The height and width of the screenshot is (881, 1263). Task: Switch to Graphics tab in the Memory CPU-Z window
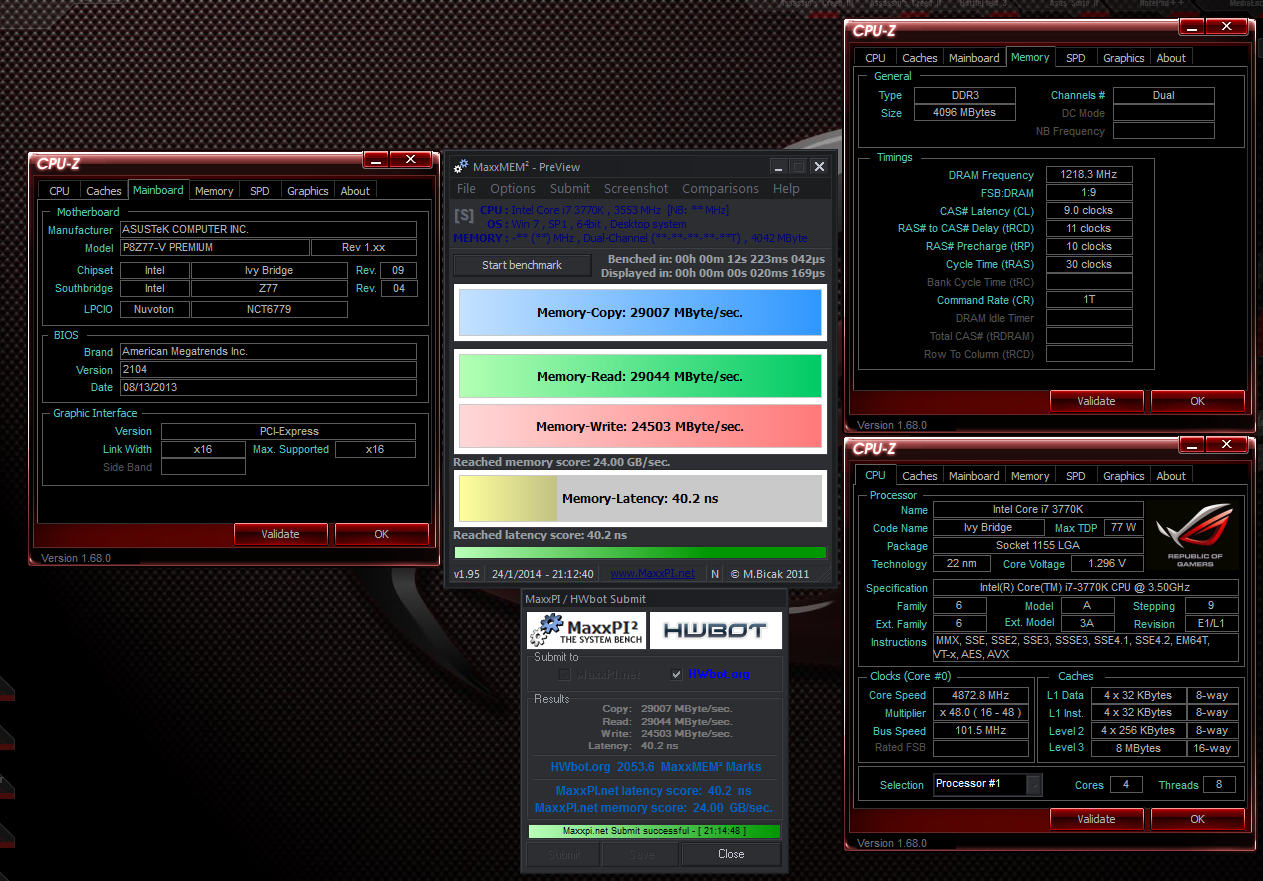[1124, 58]
